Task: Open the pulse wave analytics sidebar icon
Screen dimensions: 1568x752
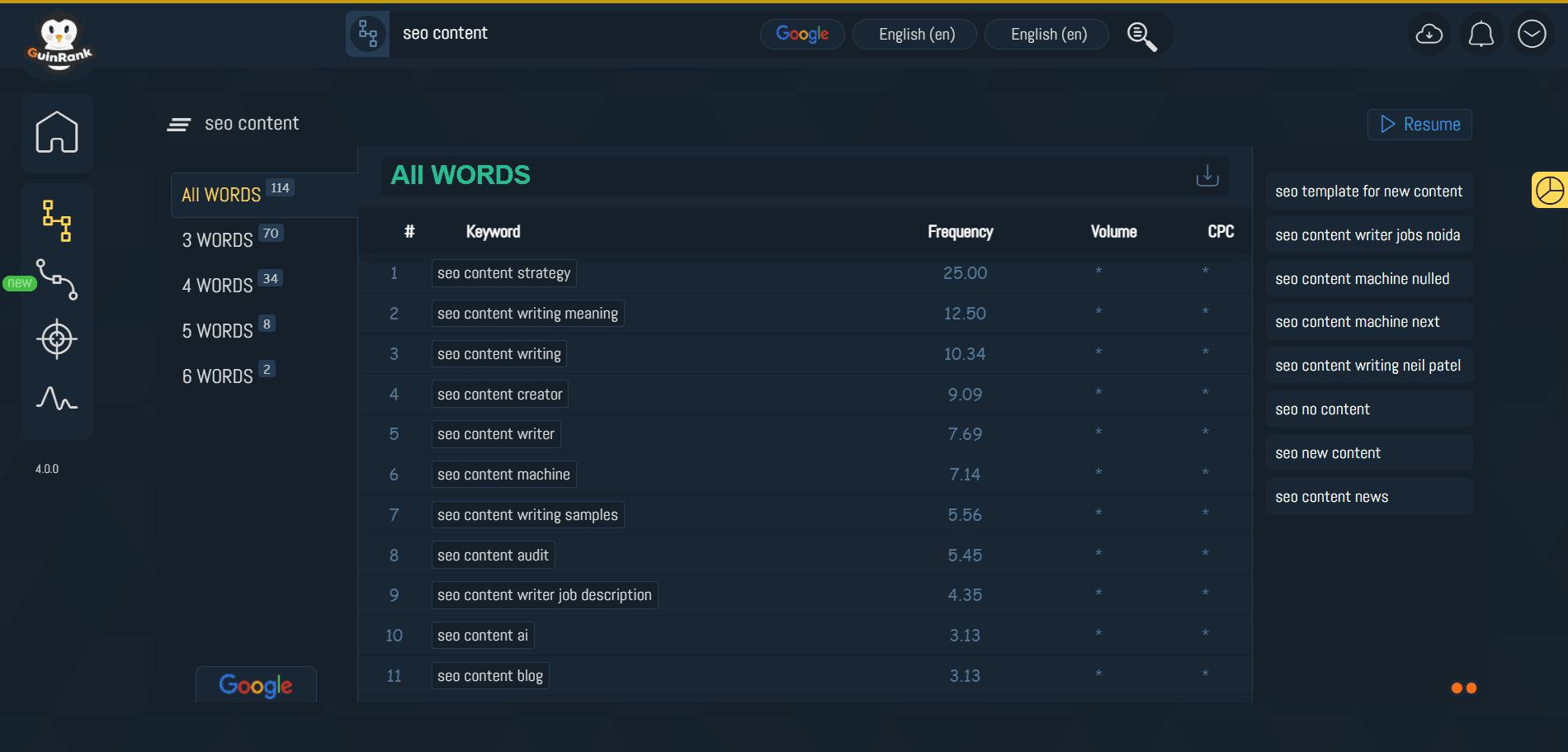Action: pos(57,399)
